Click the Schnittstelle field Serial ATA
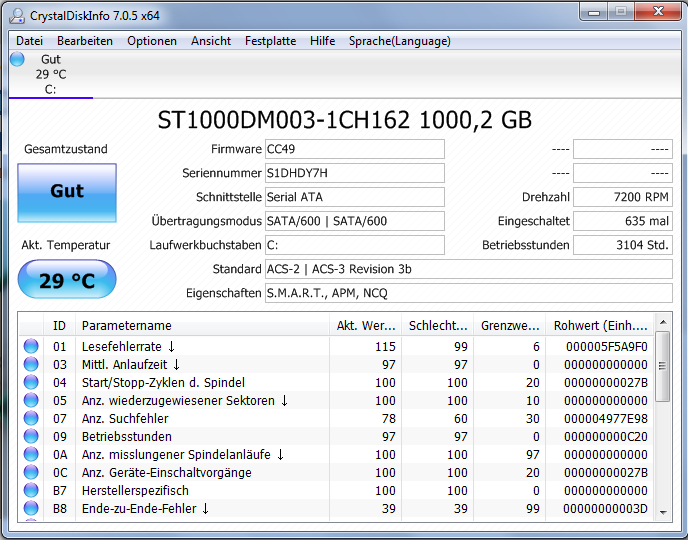Image resolution: width=688 pixels, height=540 pixels. [355, 197]
